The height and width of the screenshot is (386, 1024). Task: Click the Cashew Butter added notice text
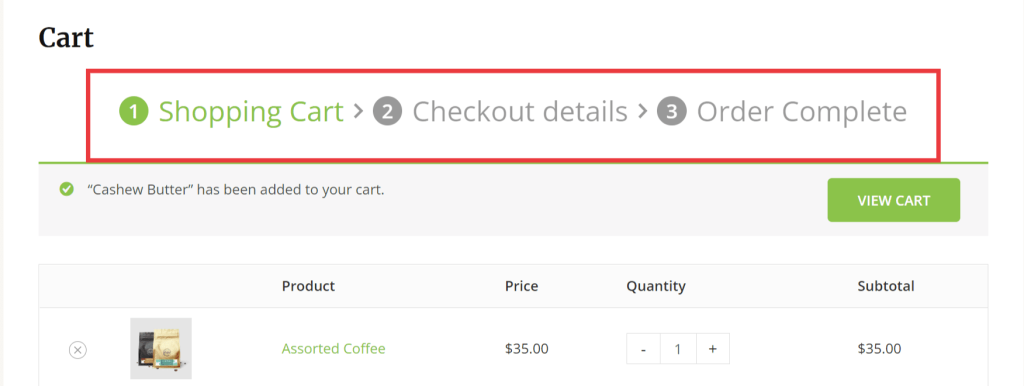(x=236, y=190)
